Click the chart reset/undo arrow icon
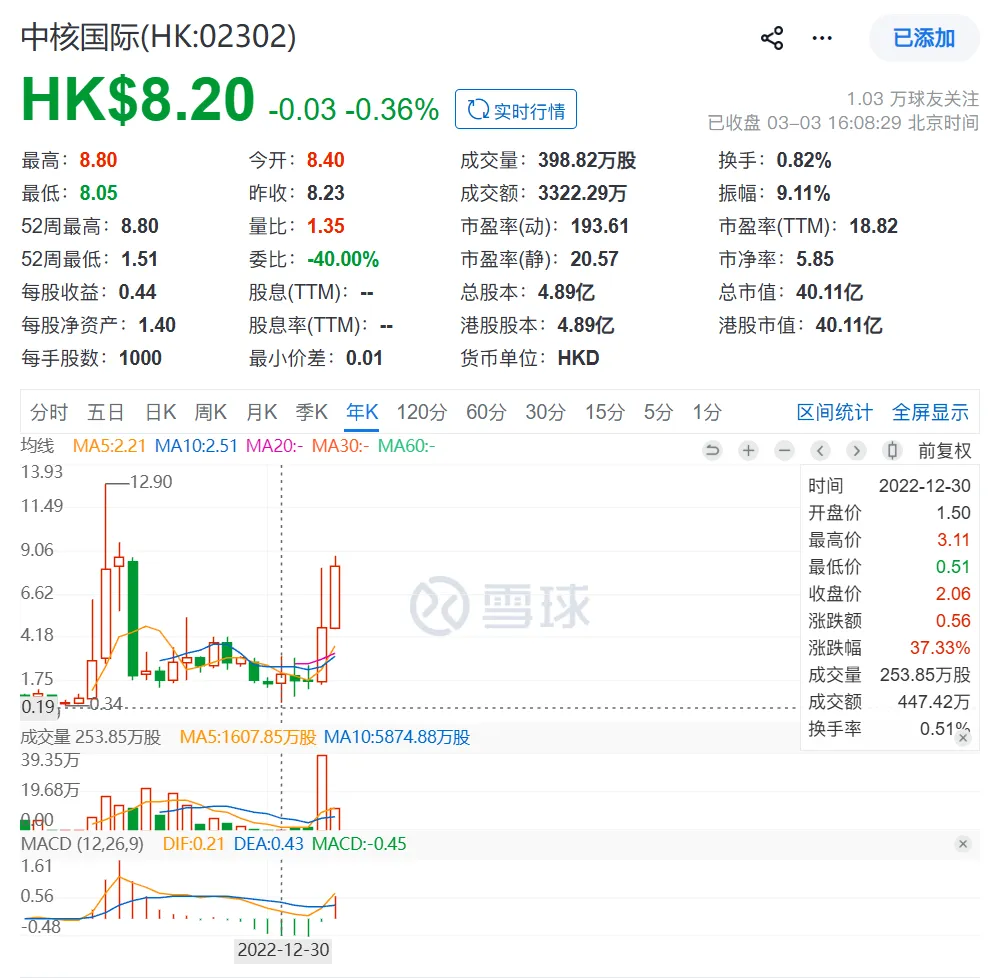 pyautogui.click(x=712, y=451)
